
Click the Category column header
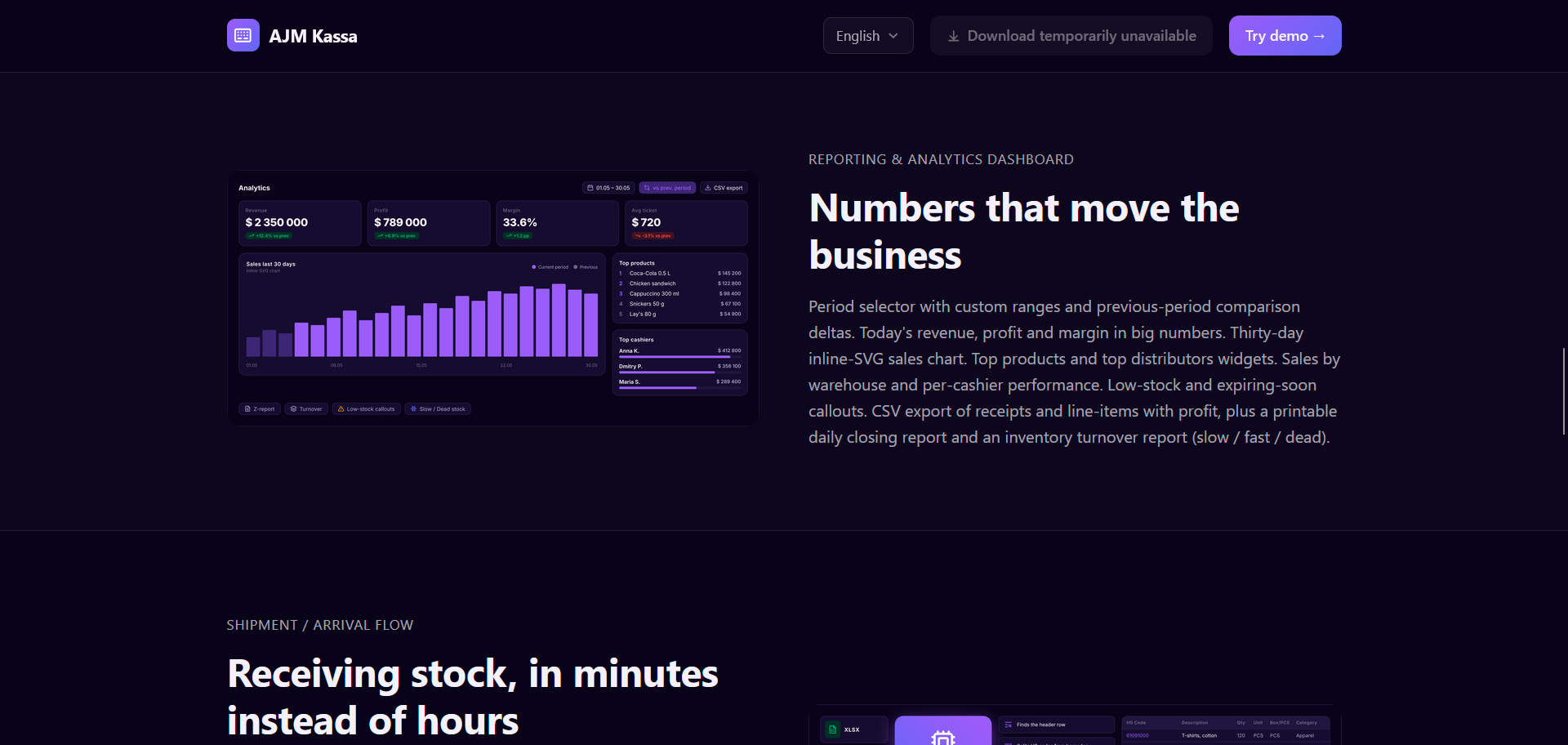(x=1307, y=723)
